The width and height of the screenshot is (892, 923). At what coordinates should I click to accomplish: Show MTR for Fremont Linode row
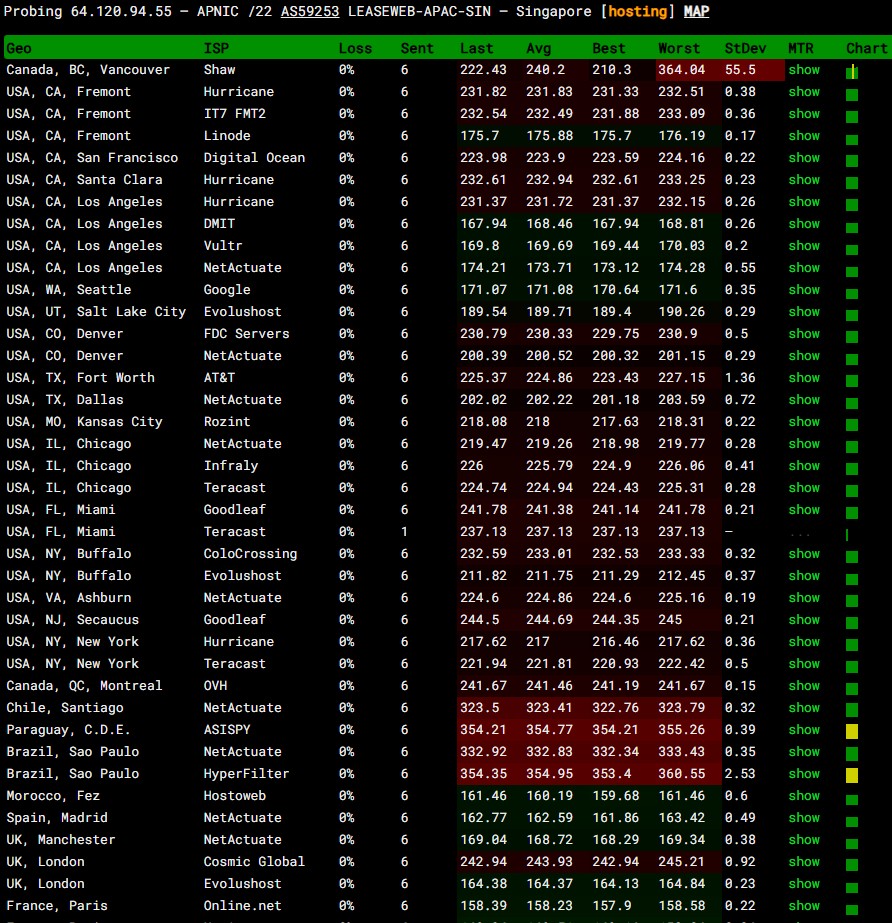point(804,135)
